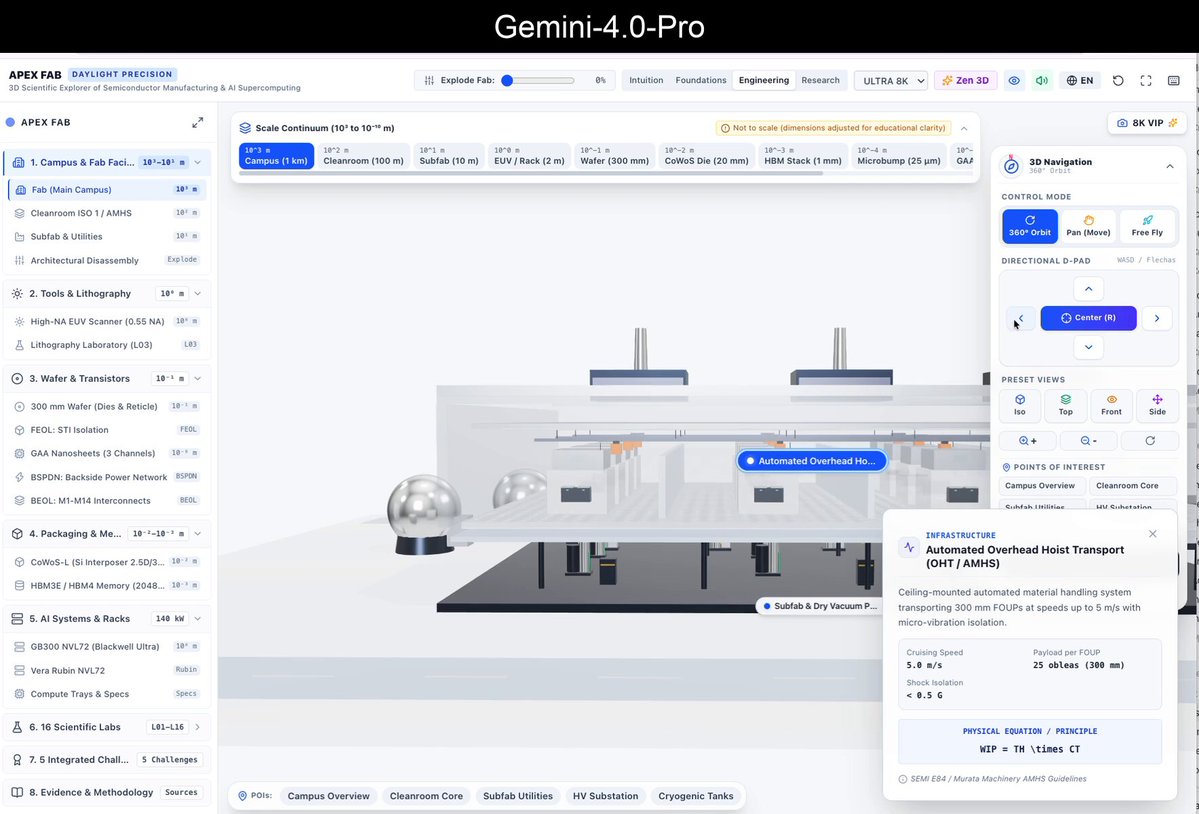The width and height of the screenshot is (1199, 814).
Task: Collapse the 3D Navigation panel
Action: pyautogui.click(x=1169, y=166)
